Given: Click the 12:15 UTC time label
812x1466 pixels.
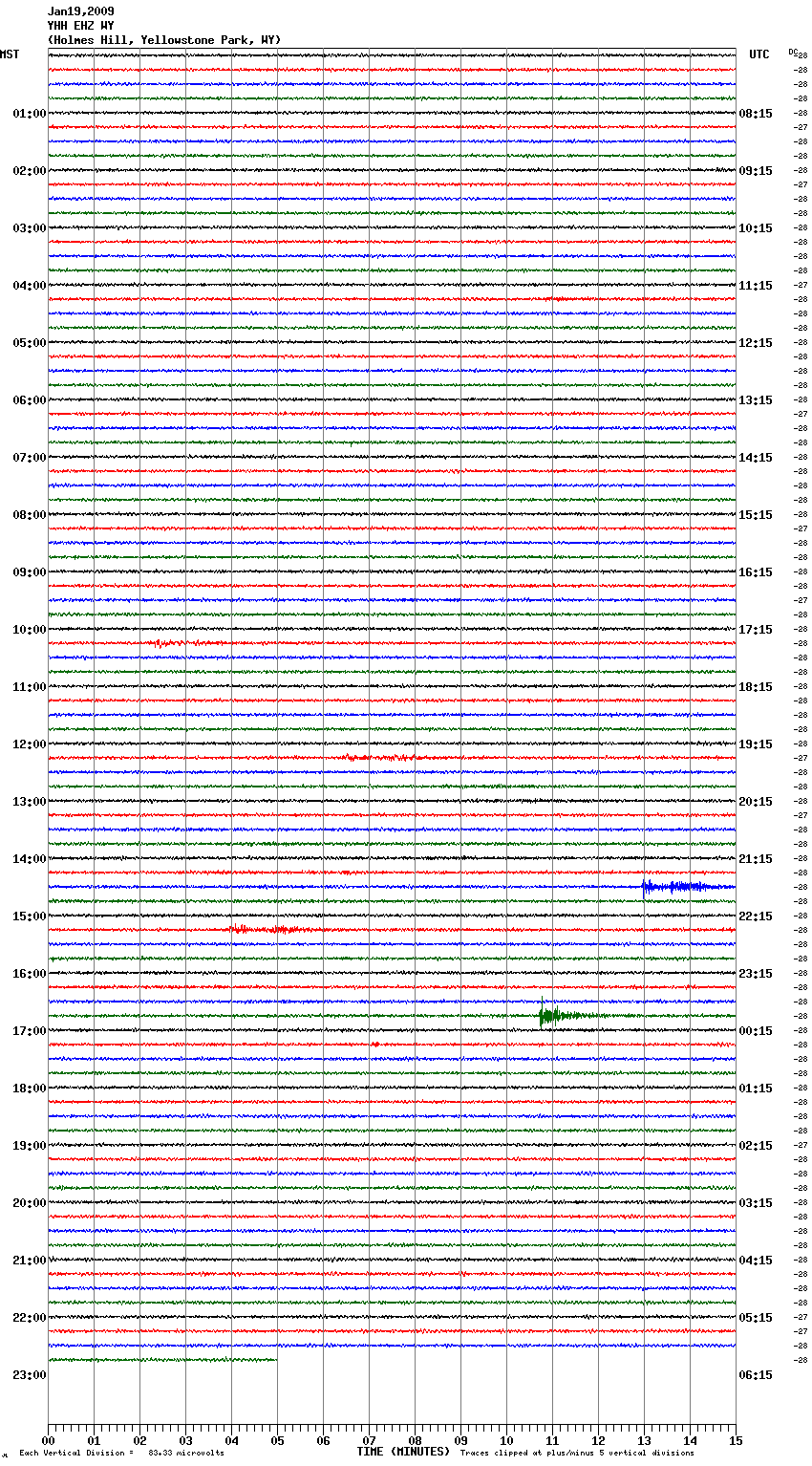Looking at the screenshot, I should tap(756, 343).
